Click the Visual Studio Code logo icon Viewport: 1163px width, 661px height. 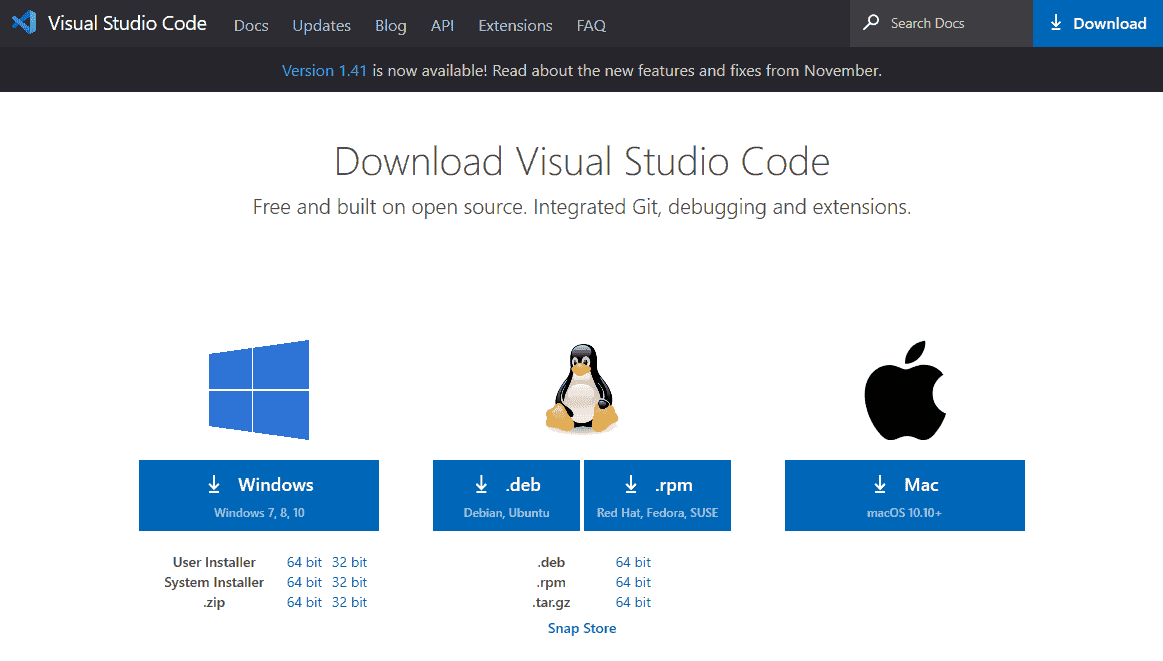pos(24,23)
